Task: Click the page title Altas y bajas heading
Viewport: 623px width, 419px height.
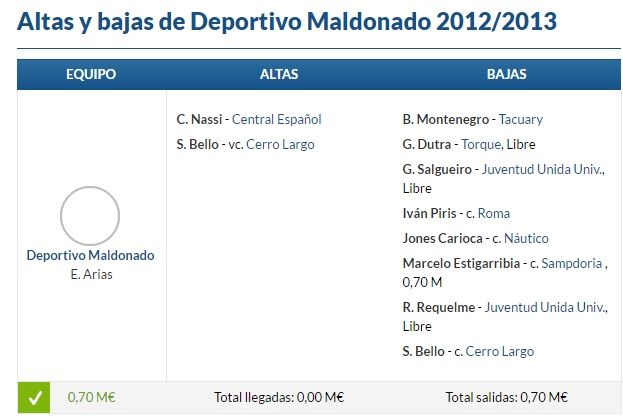Action: tap(287, 21)
